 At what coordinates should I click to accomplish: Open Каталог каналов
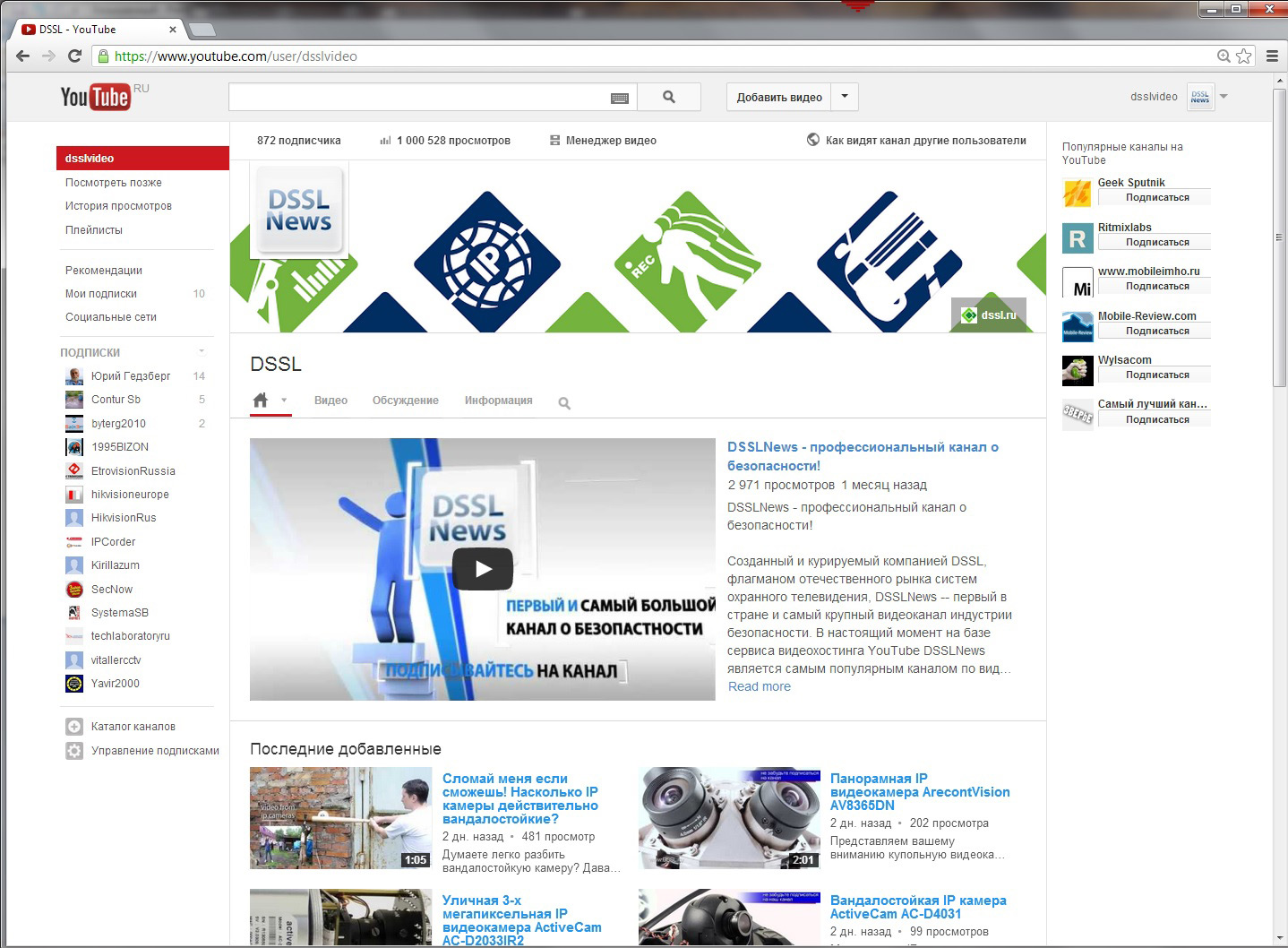133,726
